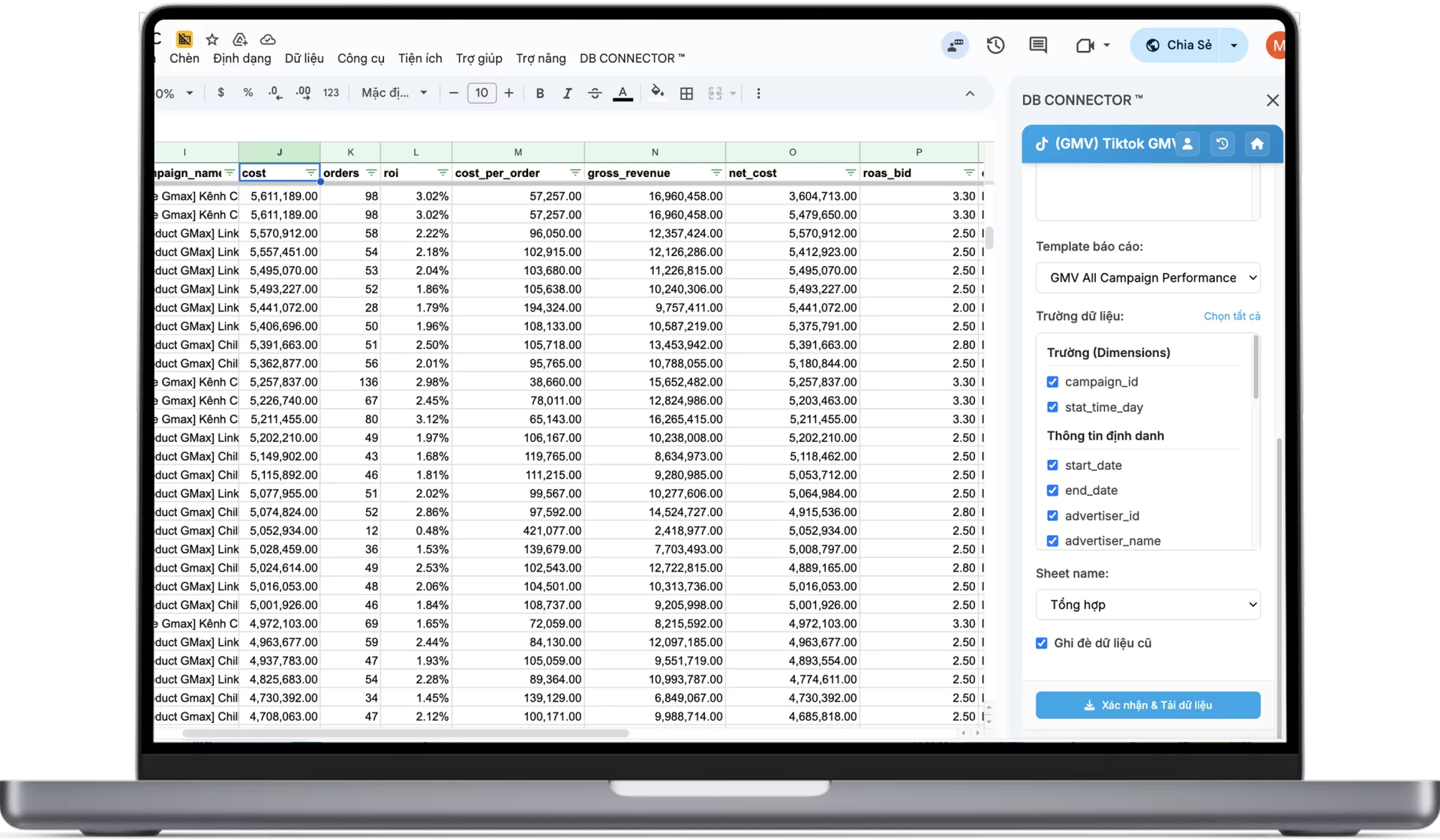1440x840 pixels.
Task: Click Xác nhận & Tải dữ liệu button
Action: coord(1147,706)
